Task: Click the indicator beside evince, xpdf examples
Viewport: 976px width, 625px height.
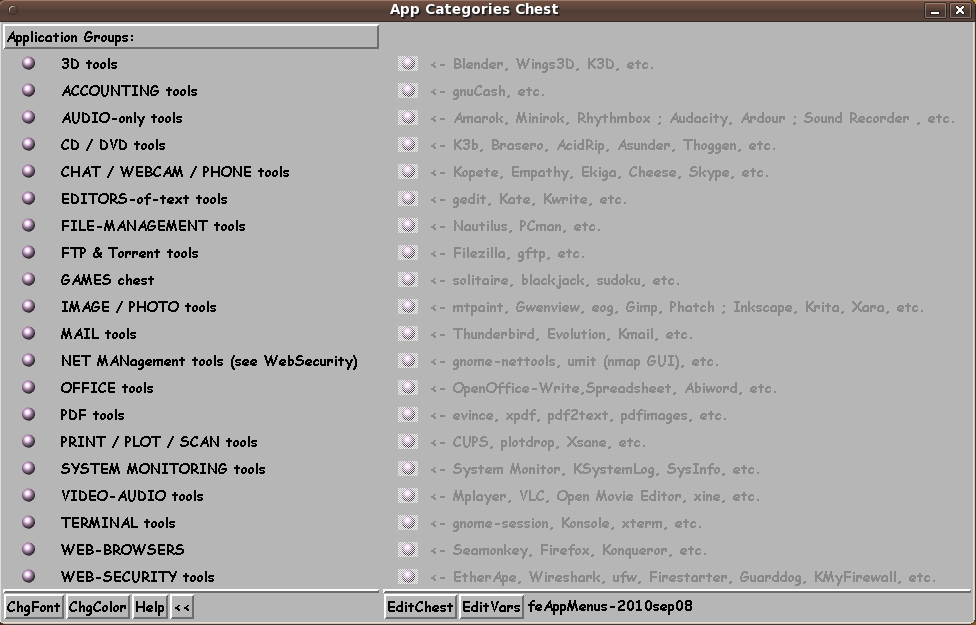Action: pyautogui.click(x=407, y=414)
